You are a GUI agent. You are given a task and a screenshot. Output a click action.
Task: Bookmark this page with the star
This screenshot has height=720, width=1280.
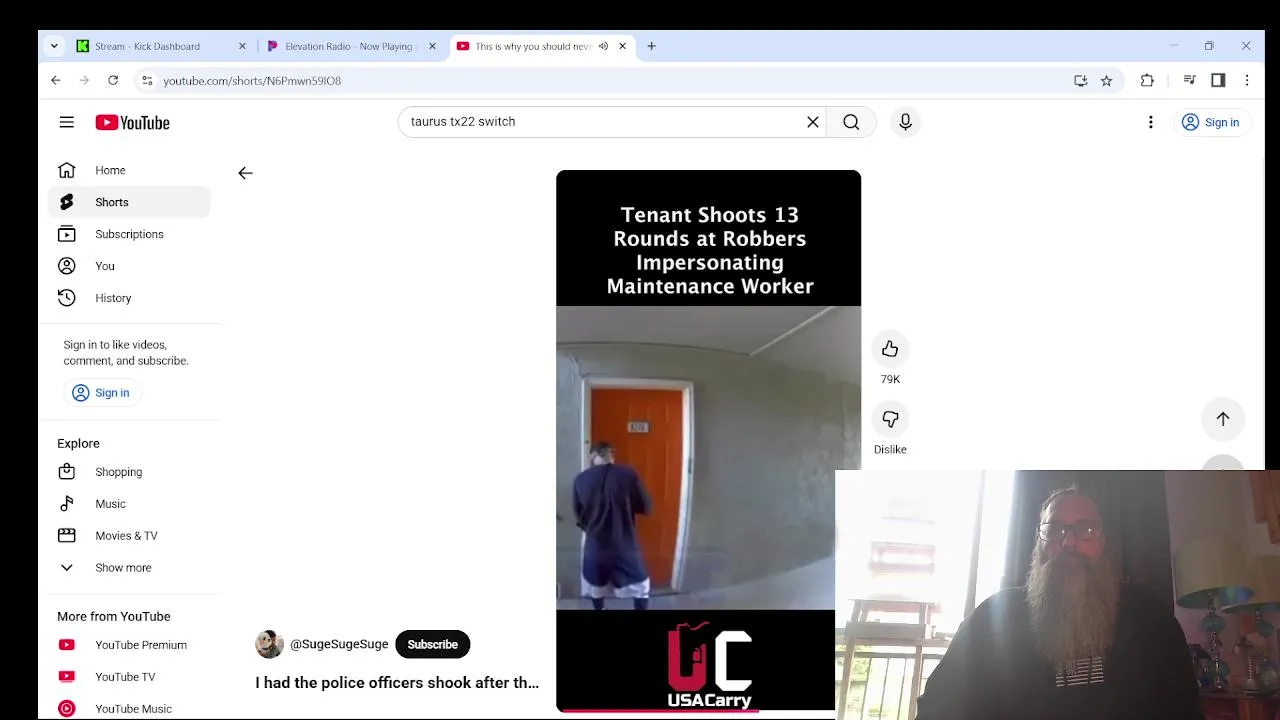(x=1106, y=81)
